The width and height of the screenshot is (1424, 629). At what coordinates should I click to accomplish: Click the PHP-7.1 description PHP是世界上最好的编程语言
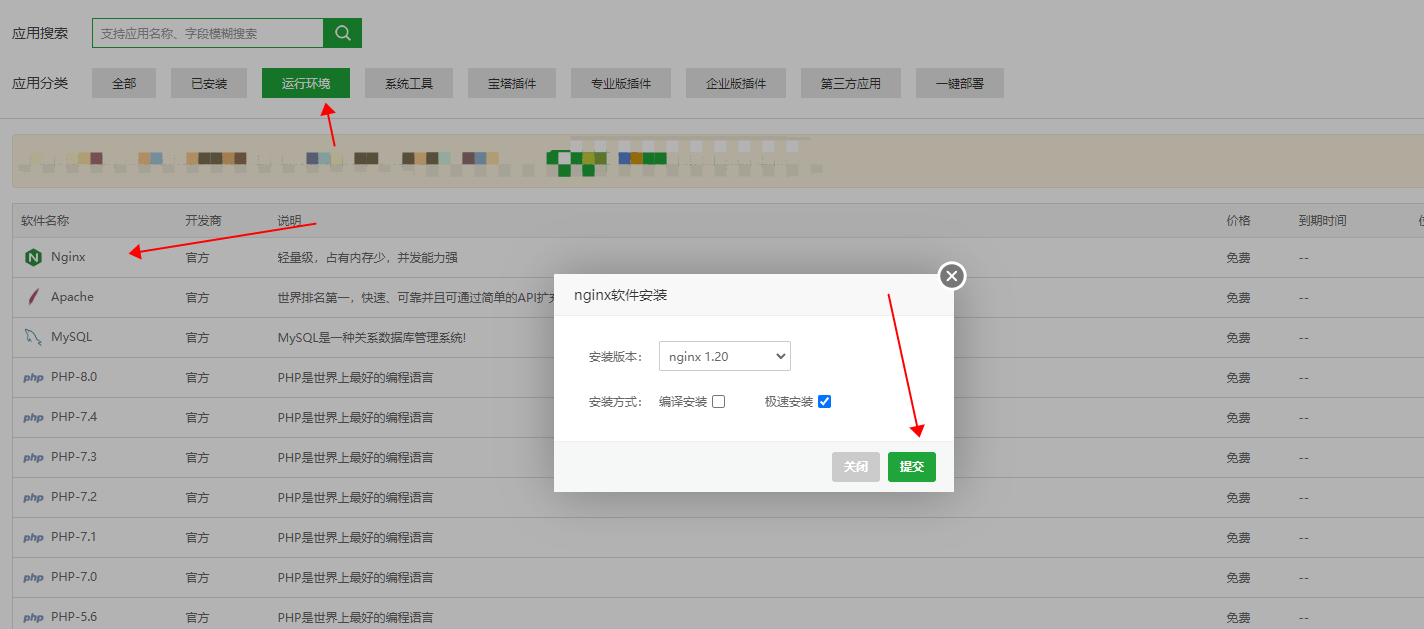[x=355, y=538]
